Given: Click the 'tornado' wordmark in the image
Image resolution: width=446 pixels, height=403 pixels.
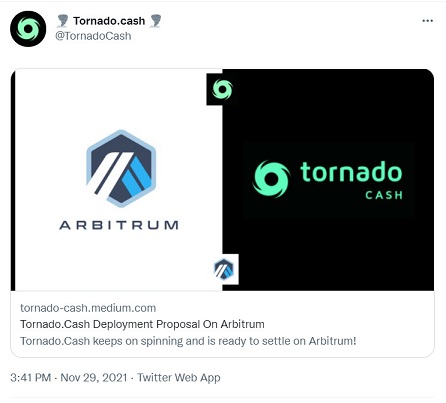Looking at the screenshot, I should (x=351, y=172).
